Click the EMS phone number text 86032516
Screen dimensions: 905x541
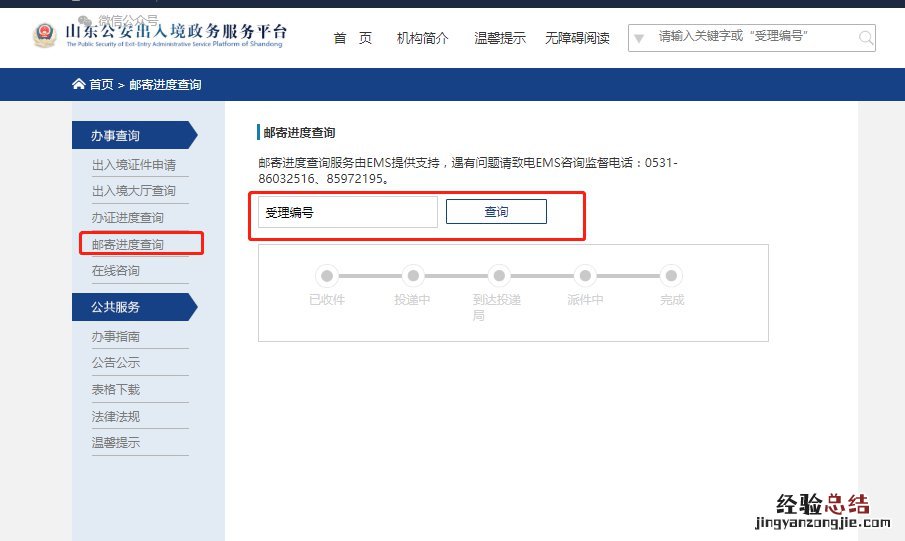tap(286, 178)
